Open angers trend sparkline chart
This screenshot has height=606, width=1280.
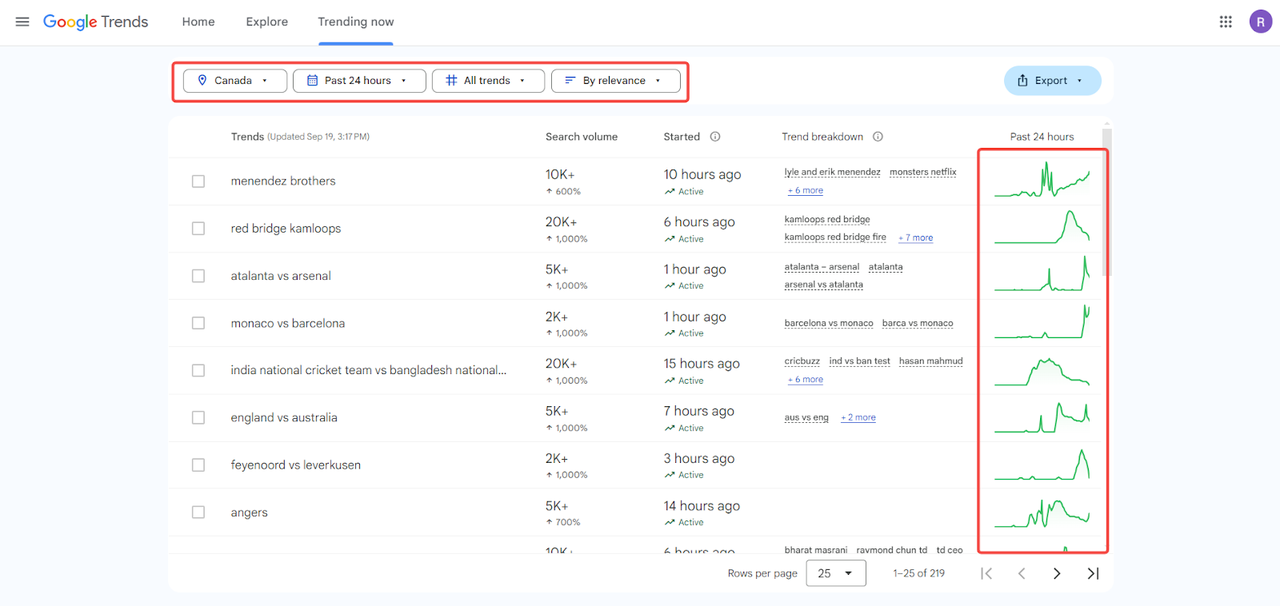click(x=1042, y=512)
